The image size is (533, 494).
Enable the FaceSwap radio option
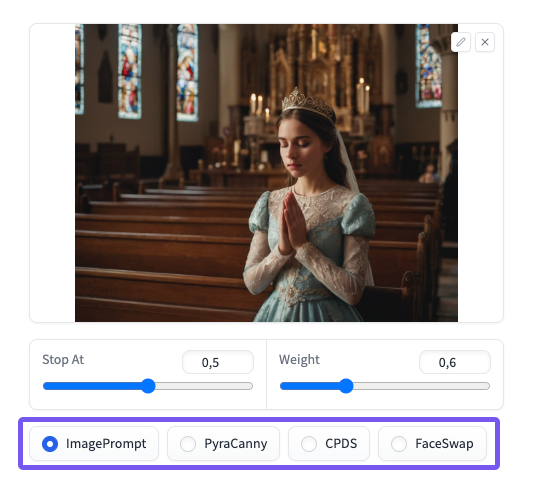[x=432, y=444]
